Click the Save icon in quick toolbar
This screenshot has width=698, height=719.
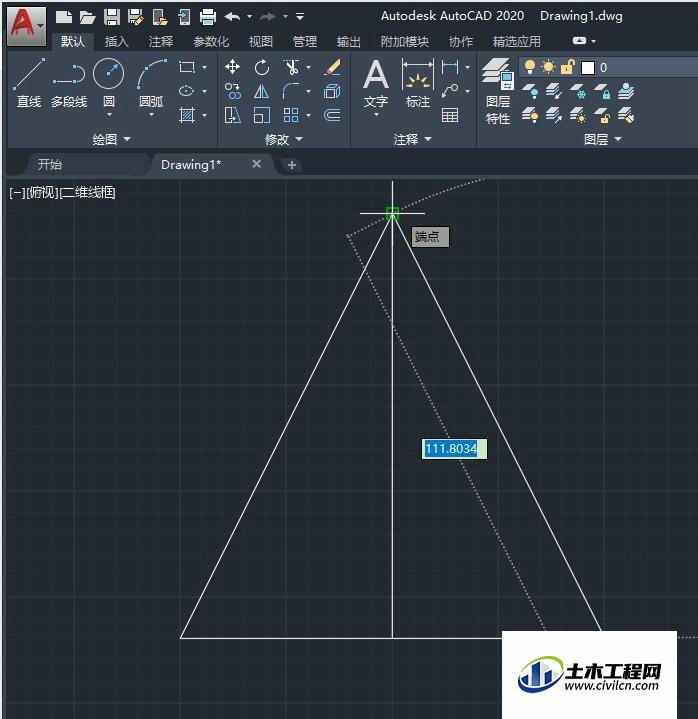pyautogui.click(x=111, y=17)
